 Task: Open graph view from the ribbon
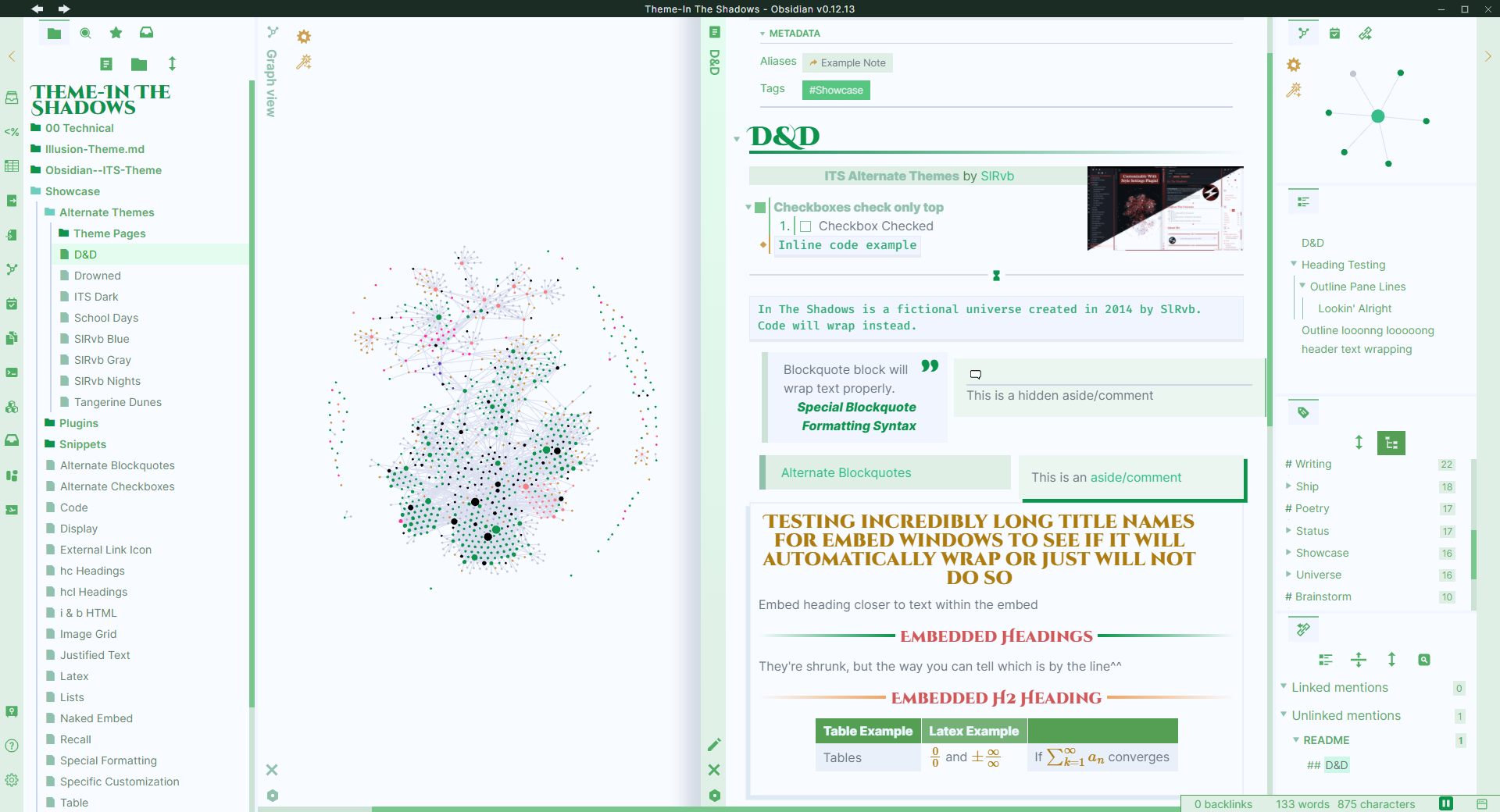12,269
